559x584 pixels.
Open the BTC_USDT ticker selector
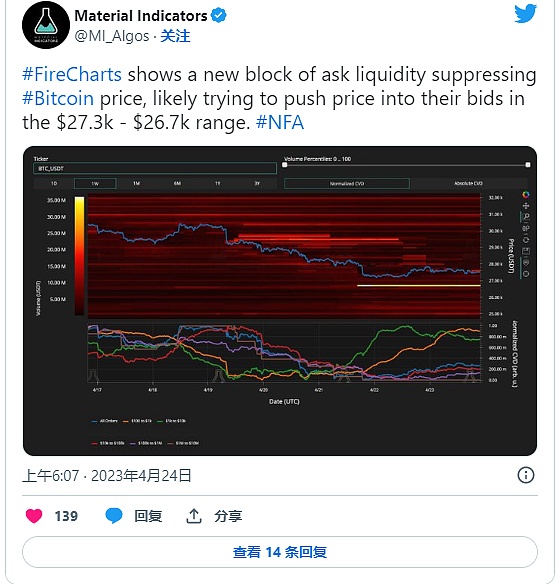click(x=155, y=168)
